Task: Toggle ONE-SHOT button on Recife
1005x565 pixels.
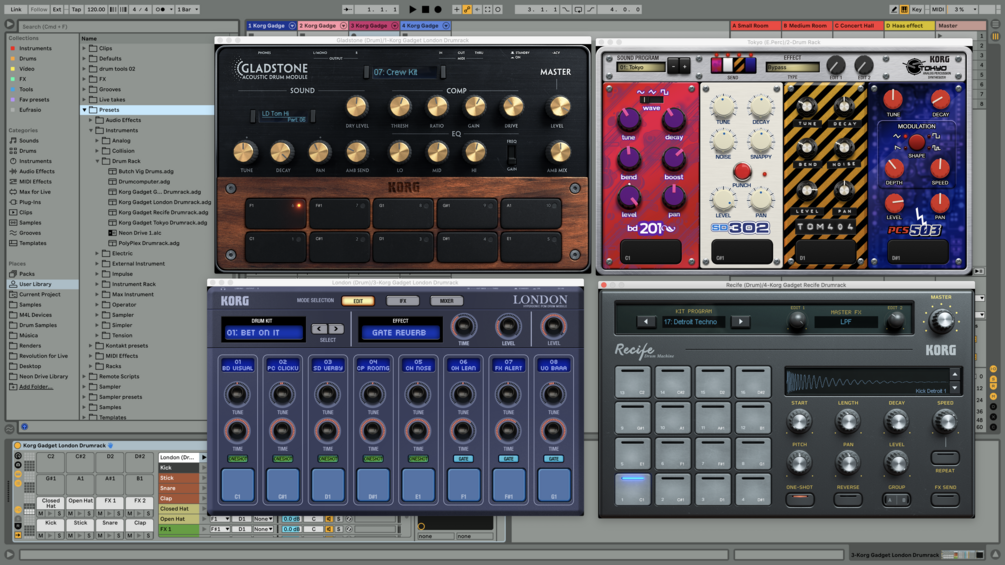Action: 799,498
